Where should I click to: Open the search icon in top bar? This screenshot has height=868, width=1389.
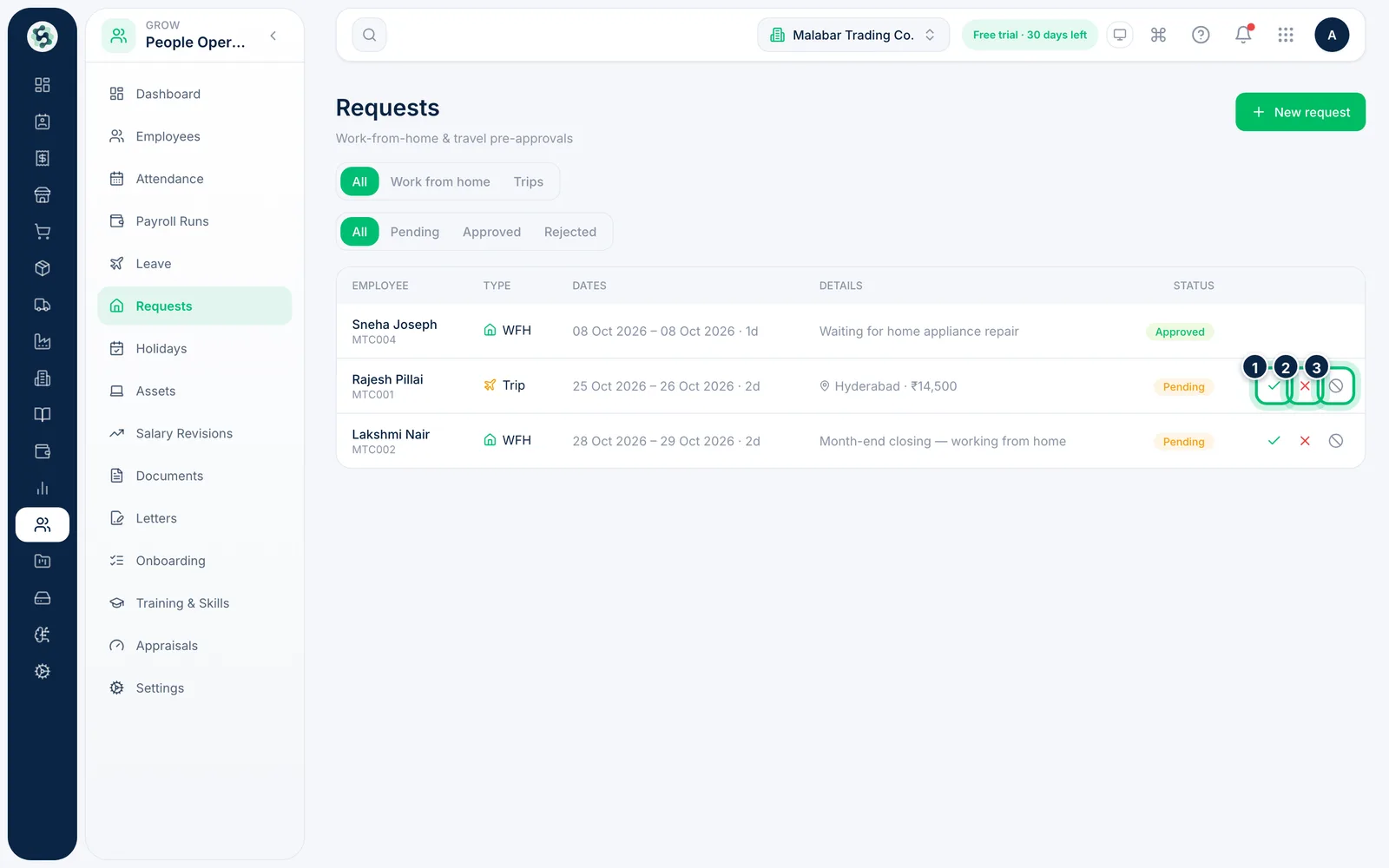[x=369, y=35]
